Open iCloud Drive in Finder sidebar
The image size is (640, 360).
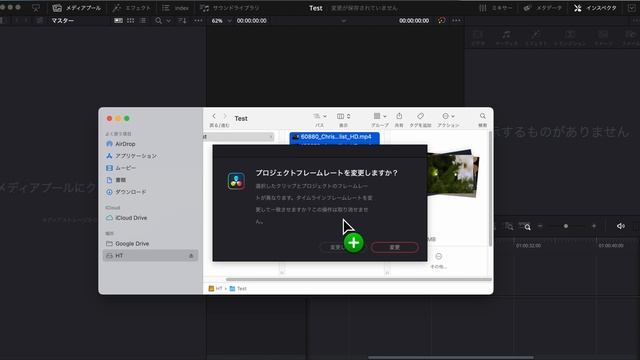coord(127,218)
